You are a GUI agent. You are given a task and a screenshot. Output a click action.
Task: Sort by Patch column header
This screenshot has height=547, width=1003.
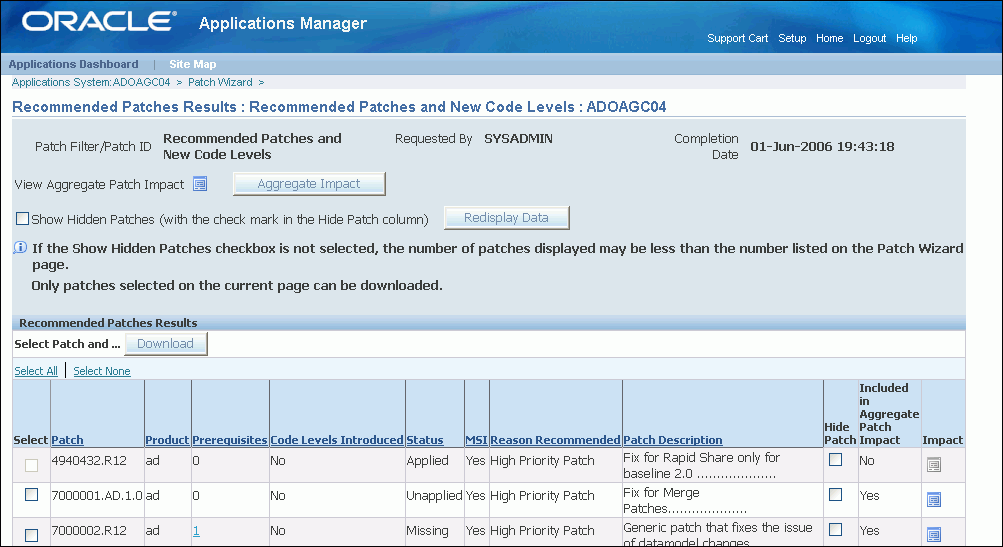click(67, 440)
